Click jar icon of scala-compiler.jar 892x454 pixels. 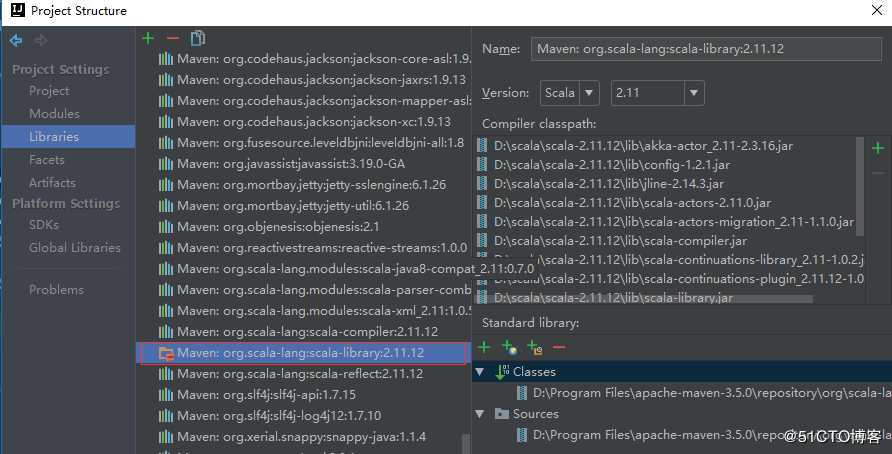(x=482, y=241)
